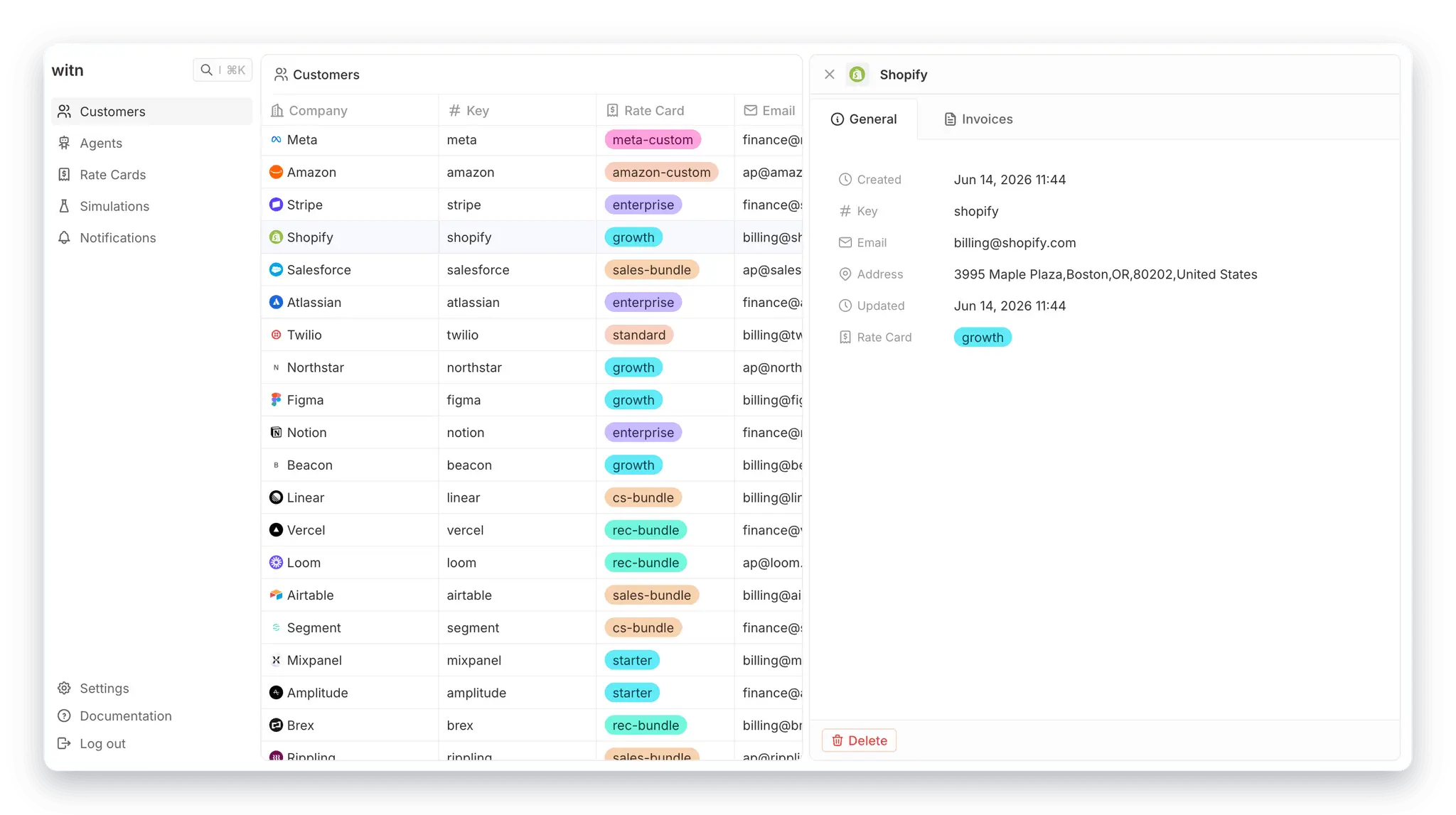
Task: Delete the Shopify customer
Action: (859, 740)
